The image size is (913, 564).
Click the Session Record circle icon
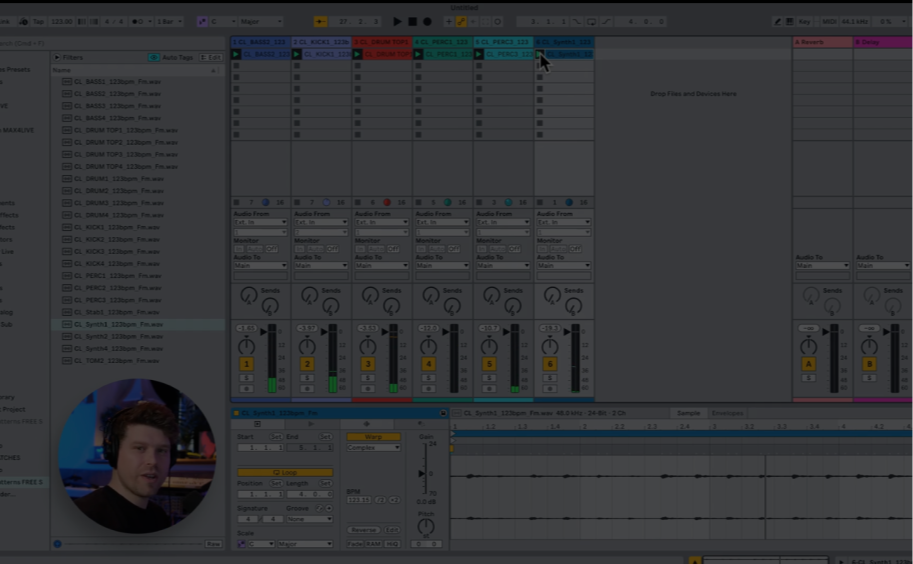coord(497,22)
